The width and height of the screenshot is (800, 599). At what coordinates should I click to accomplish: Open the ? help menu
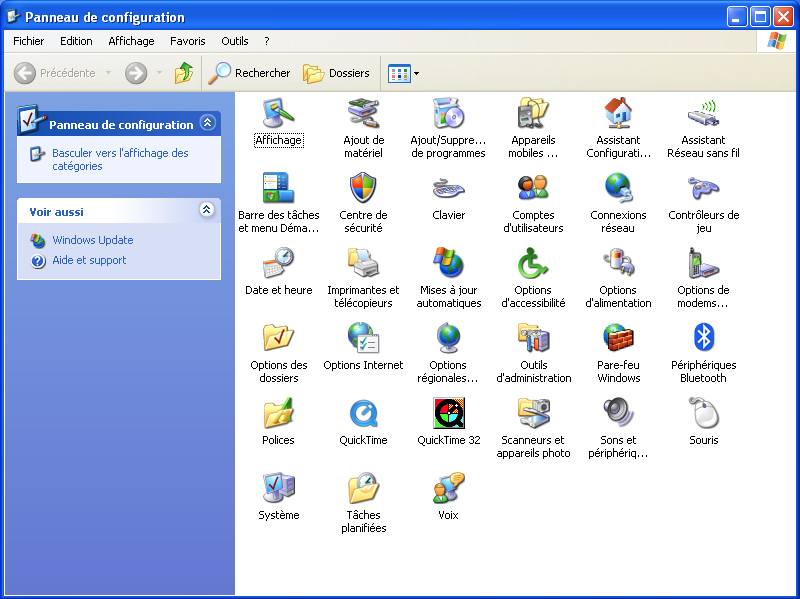tap(267, 41)
